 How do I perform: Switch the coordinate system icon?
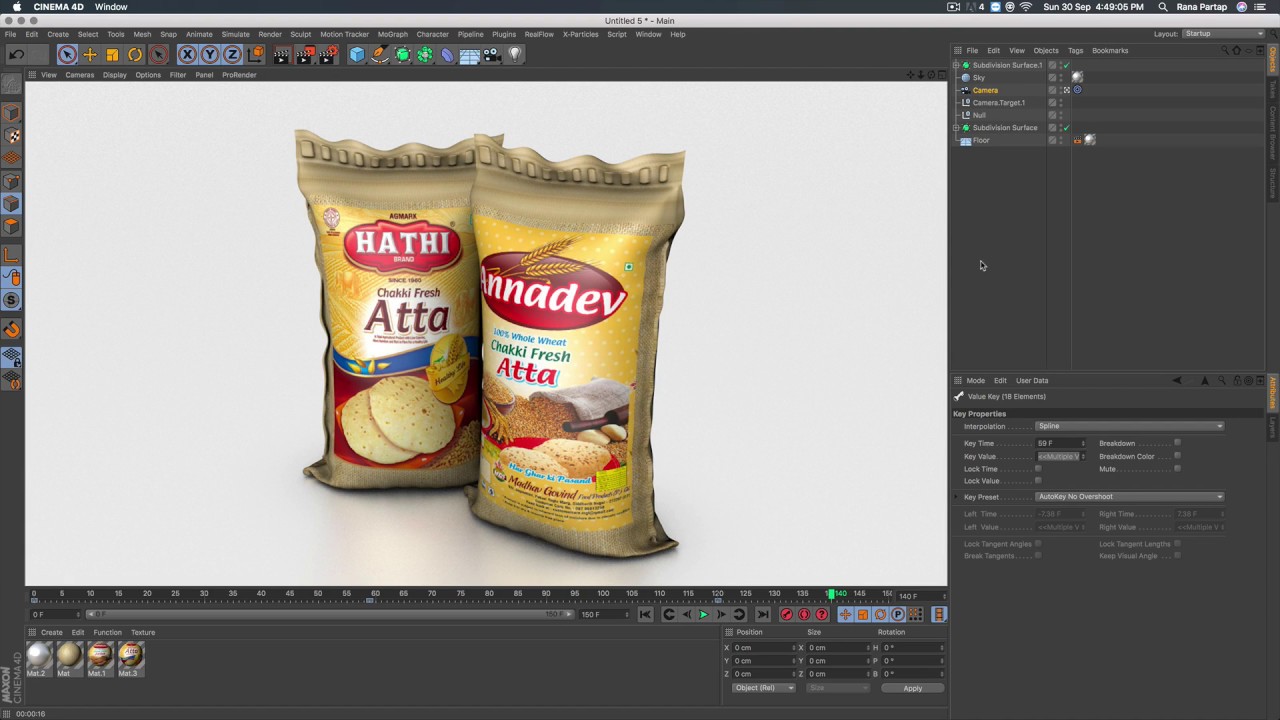[255, 55]
